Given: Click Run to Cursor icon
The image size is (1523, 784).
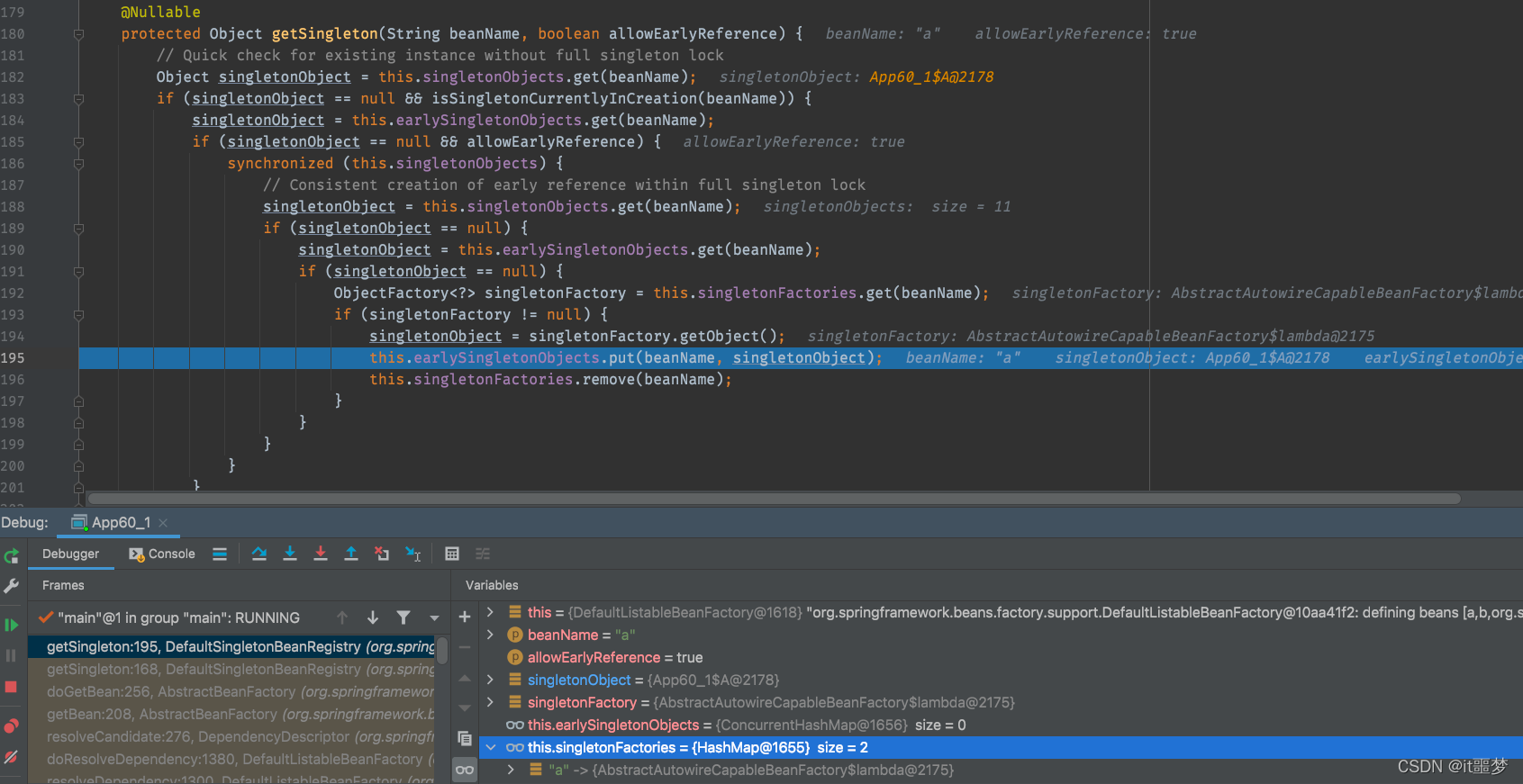Looking at the screenshot, I should pos(413,554).
